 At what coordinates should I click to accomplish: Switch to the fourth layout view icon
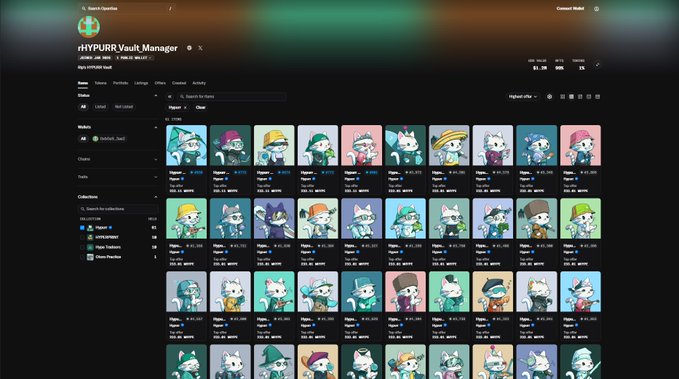(588, 97)
